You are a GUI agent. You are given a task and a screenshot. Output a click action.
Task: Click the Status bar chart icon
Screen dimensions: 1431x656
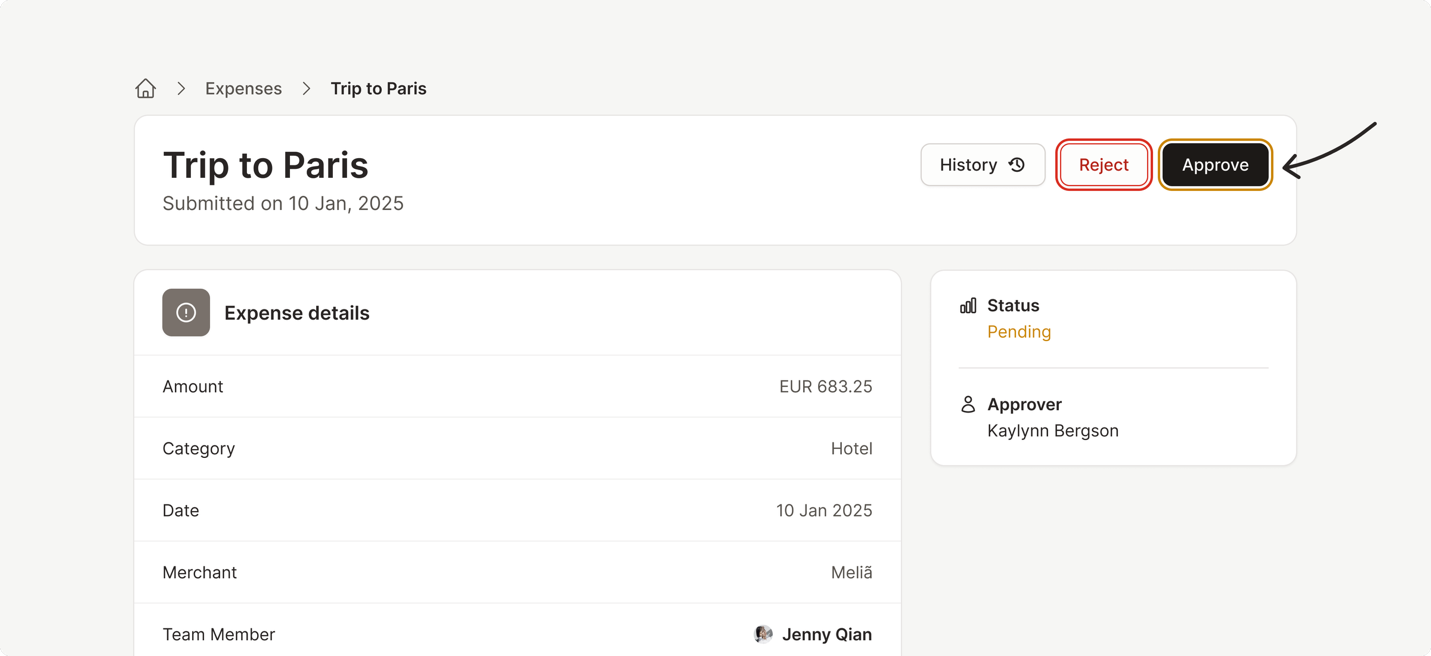coord(968,306)
